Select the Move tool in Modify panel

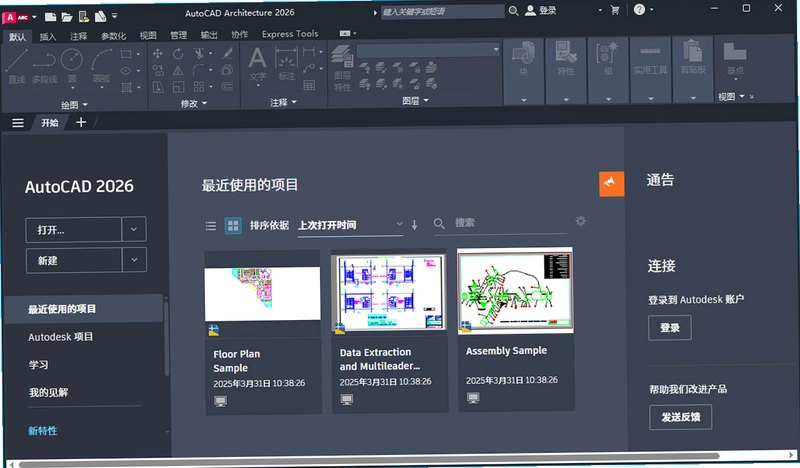pyautogui.click(x=158, y=53)
